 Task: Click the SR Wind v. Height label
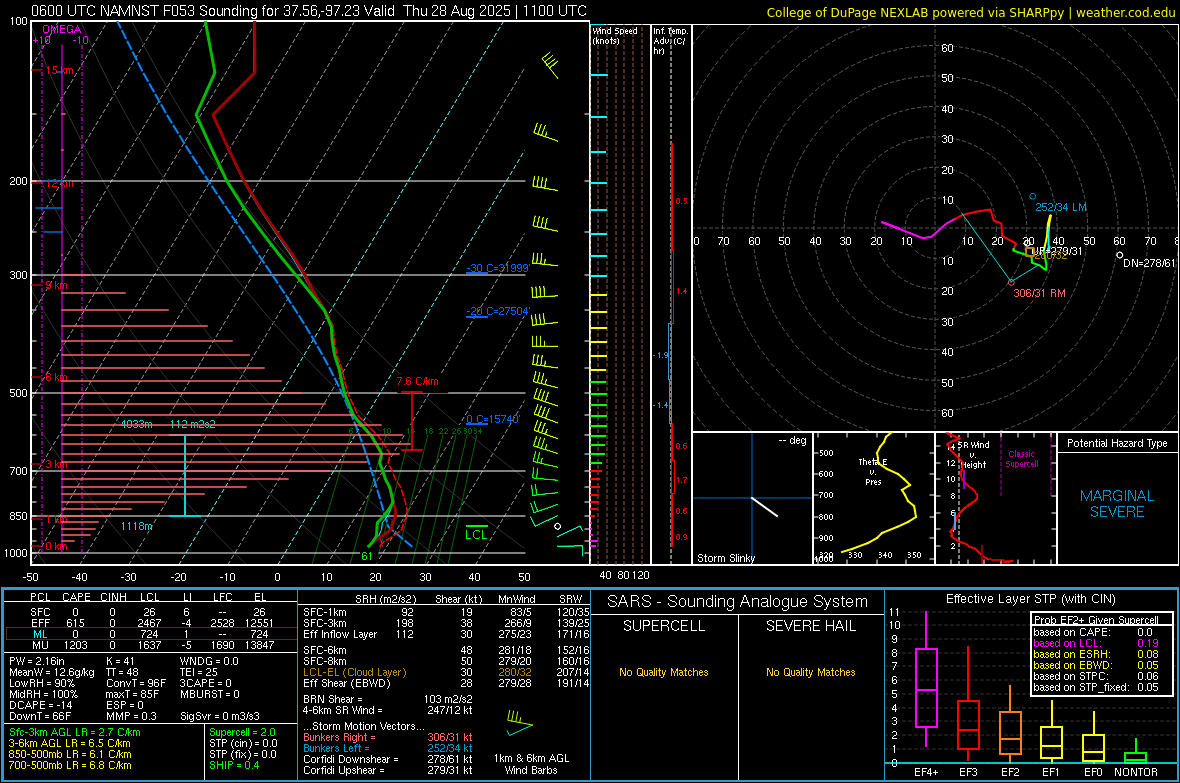pyautogui.click(x=973, y=455)
